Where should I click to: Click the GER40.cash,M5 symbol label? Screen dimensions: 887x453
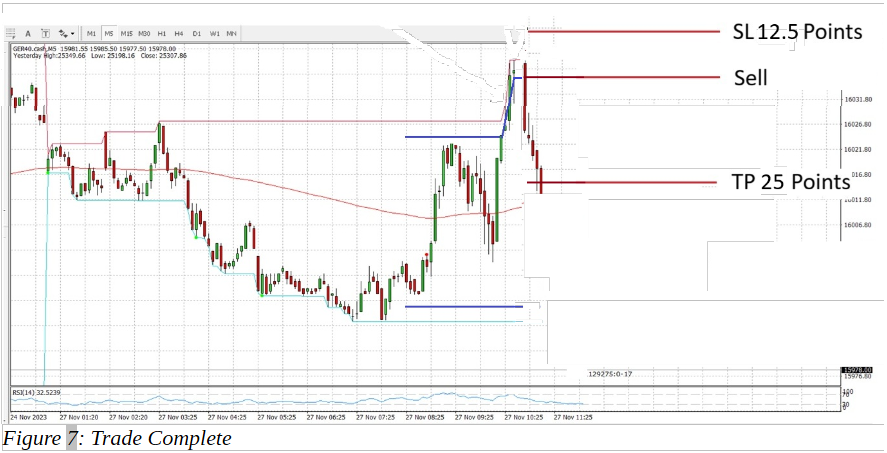tap(35, 49)
